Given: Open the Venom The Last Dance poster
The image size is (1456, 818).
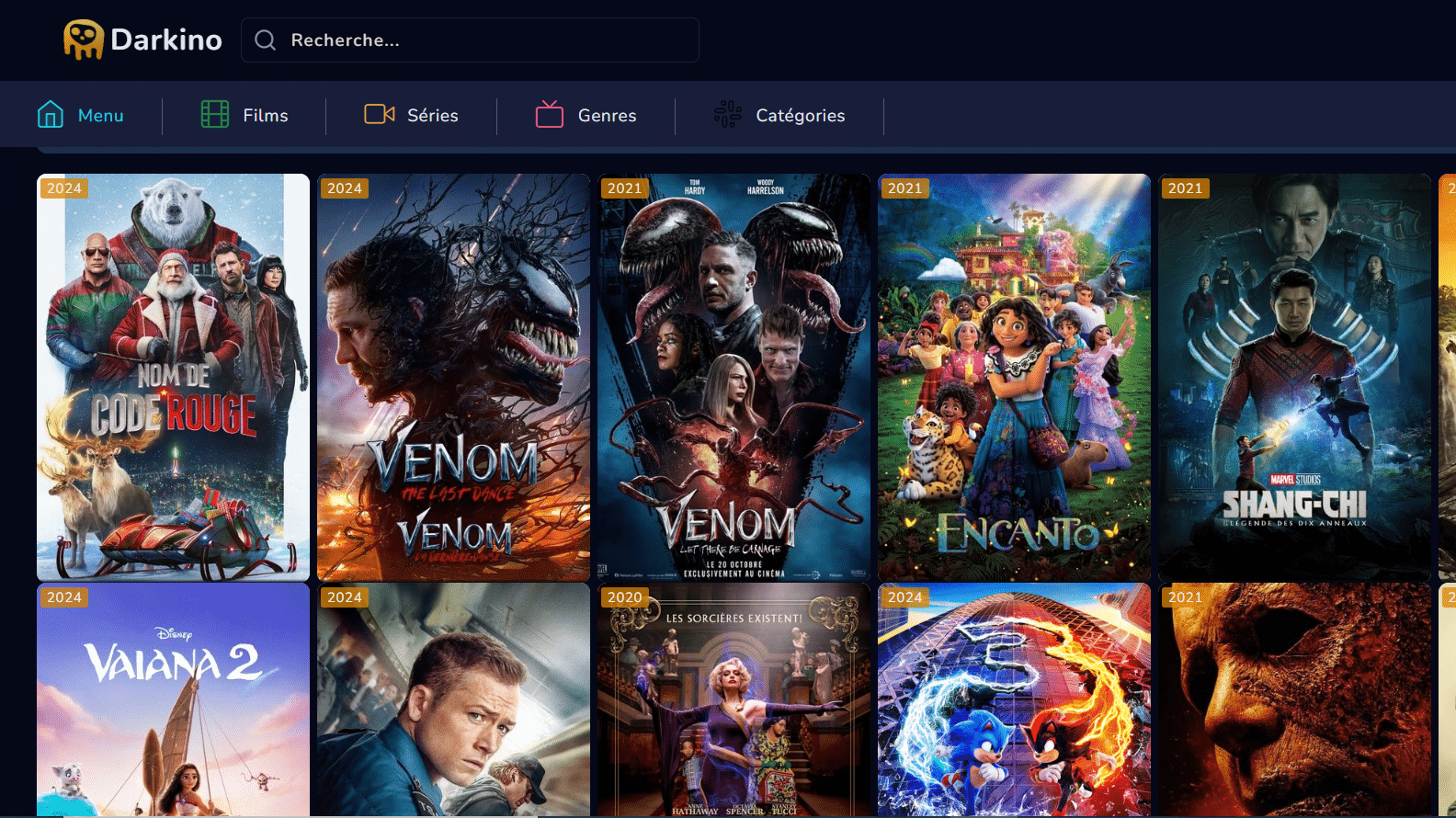Looking at the screenshot, I should [453, 377].
